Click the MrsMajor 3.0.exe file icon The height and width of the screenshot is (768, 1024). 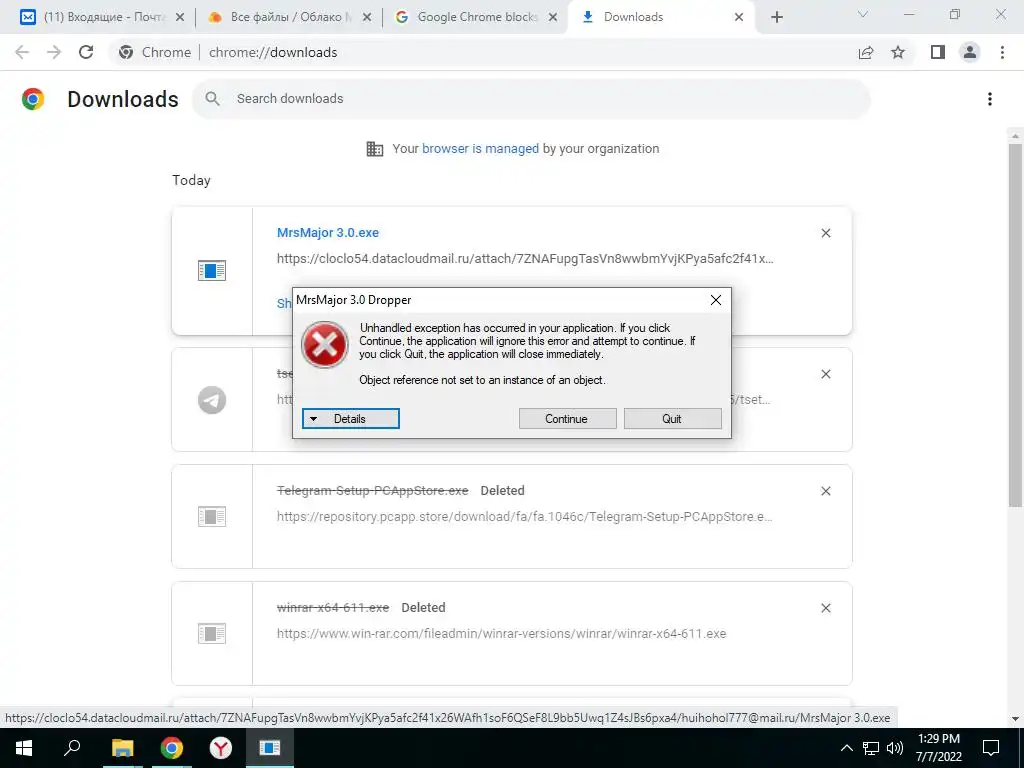coord(212,270)
